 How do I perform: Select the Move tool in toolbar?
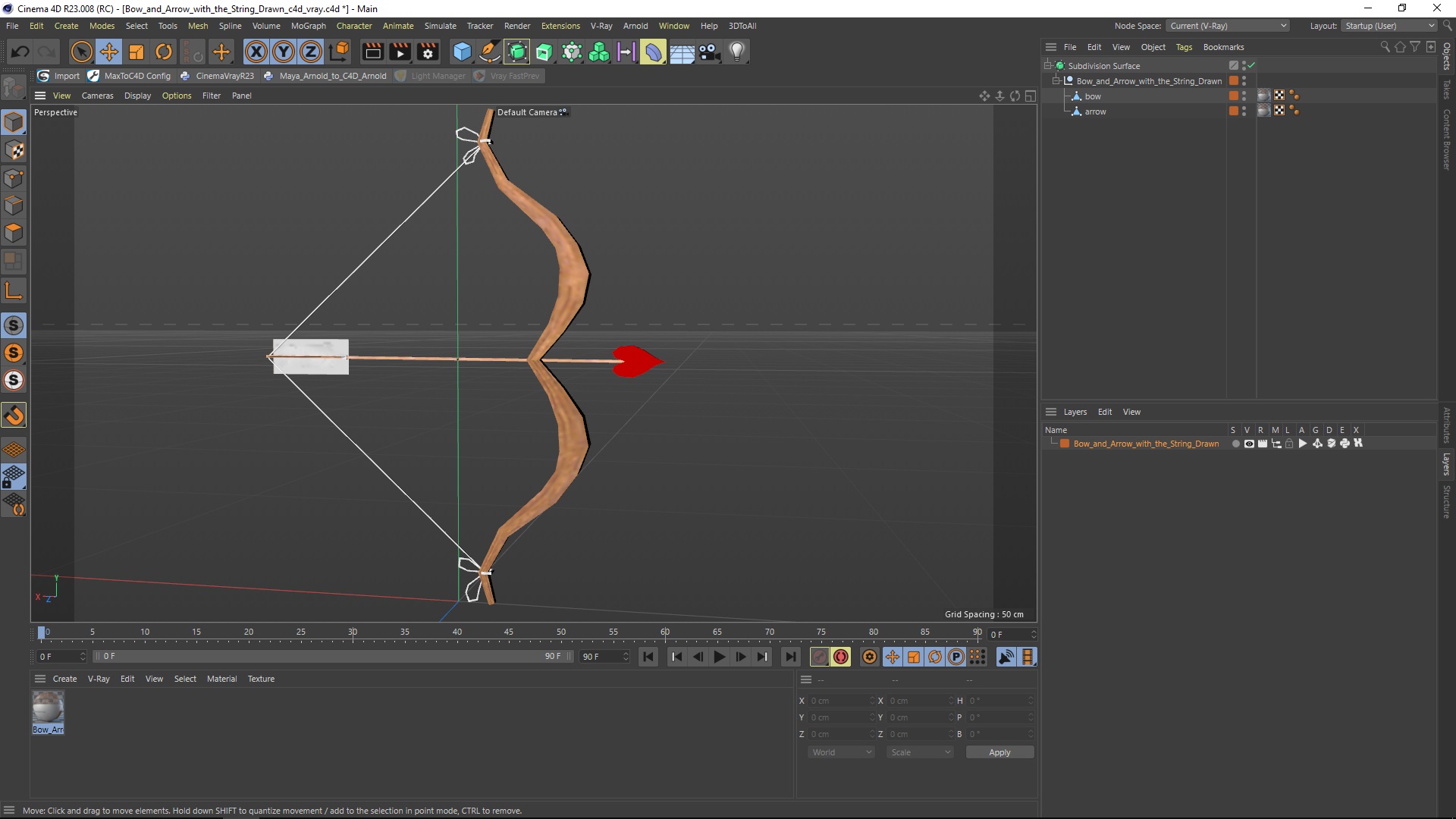point(109,51)
